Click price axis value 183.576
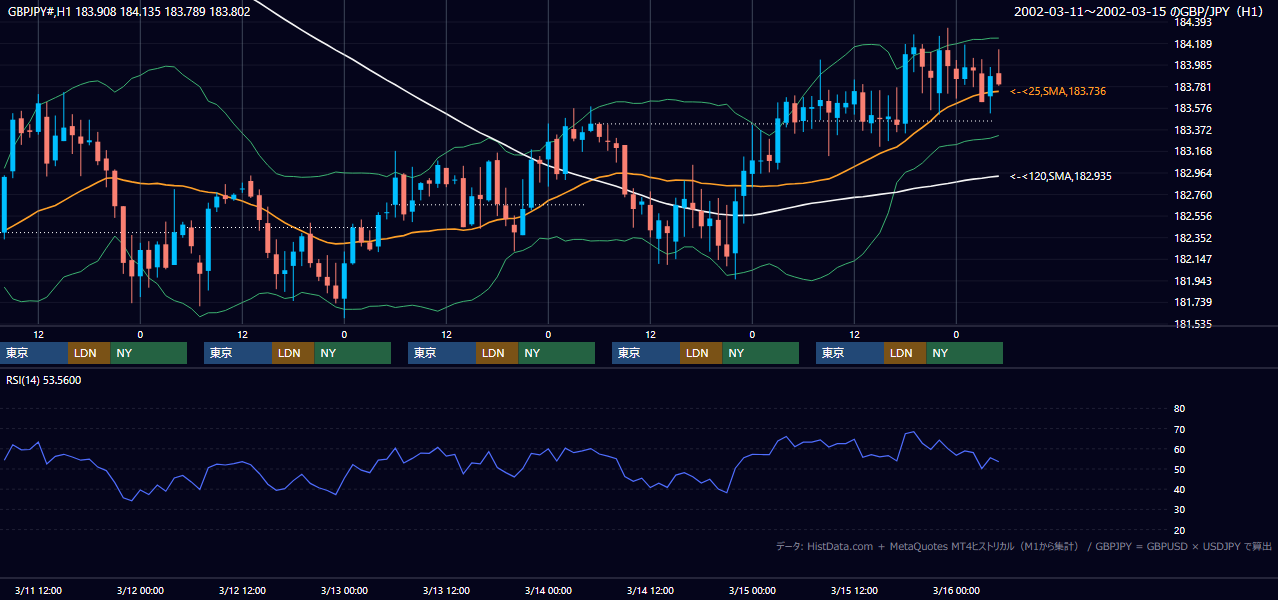 (1194, 108)
